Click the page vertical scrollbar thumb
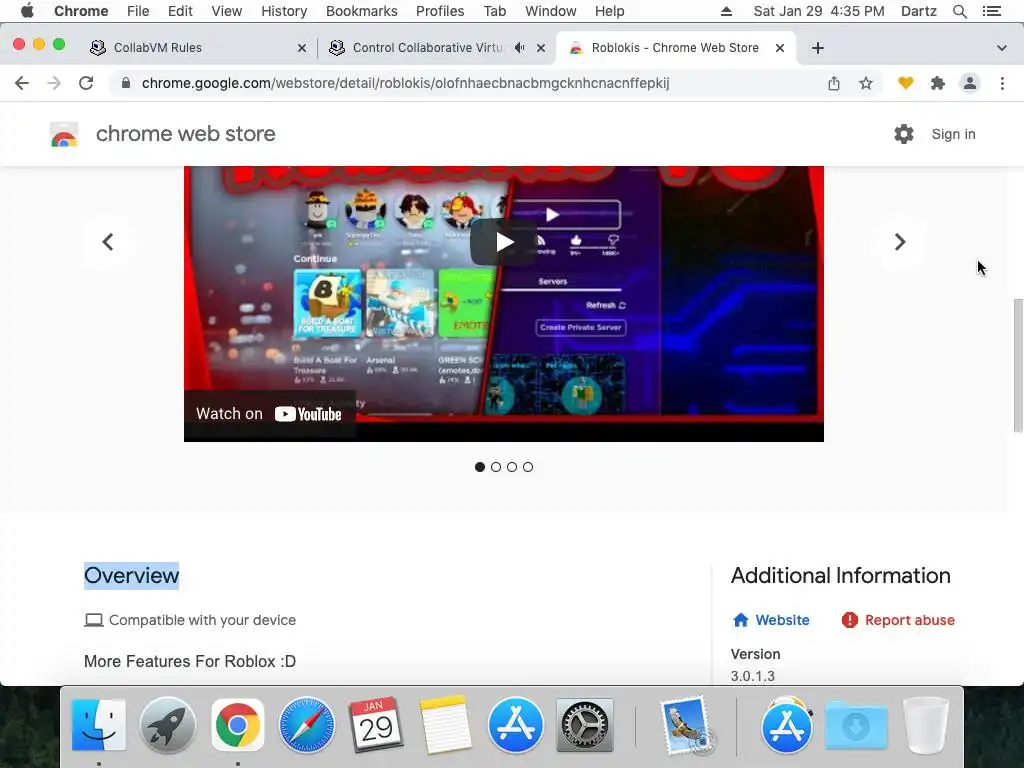The width and height of the screenshot is (1024, 768). 1017,365
